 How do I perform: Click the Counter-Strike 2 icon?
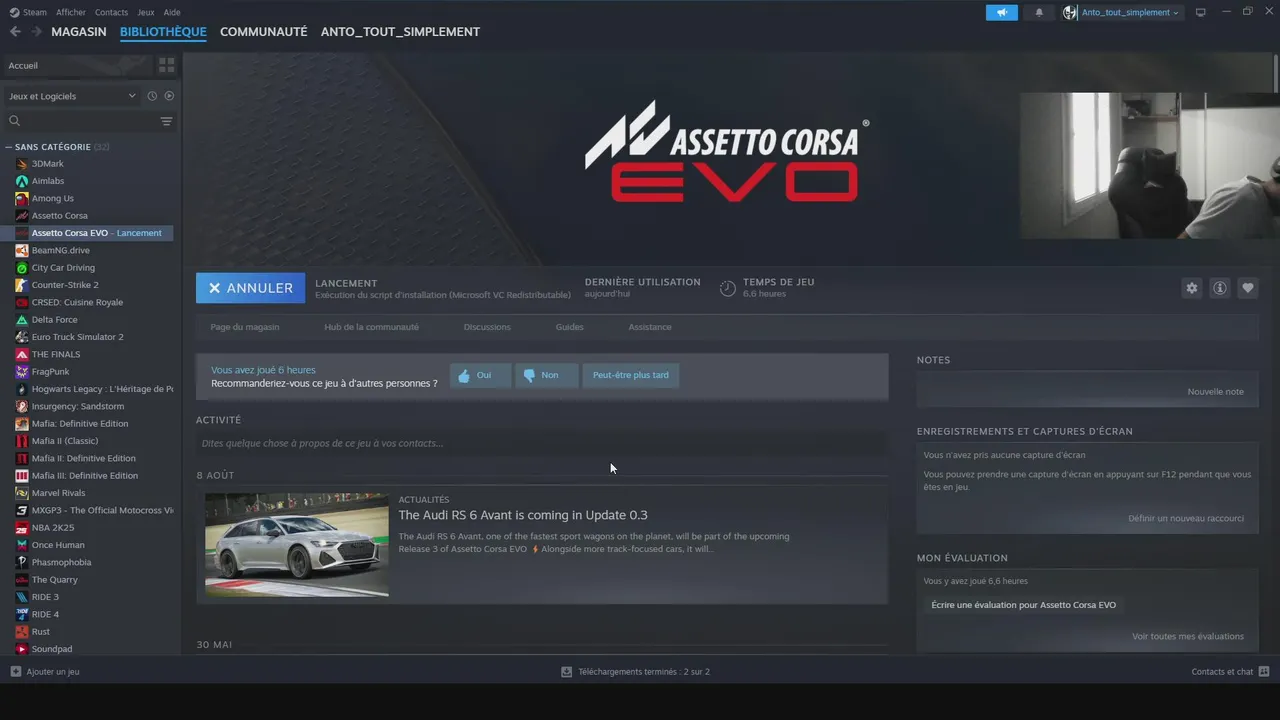pyautogui.click(x=22, y=285)
